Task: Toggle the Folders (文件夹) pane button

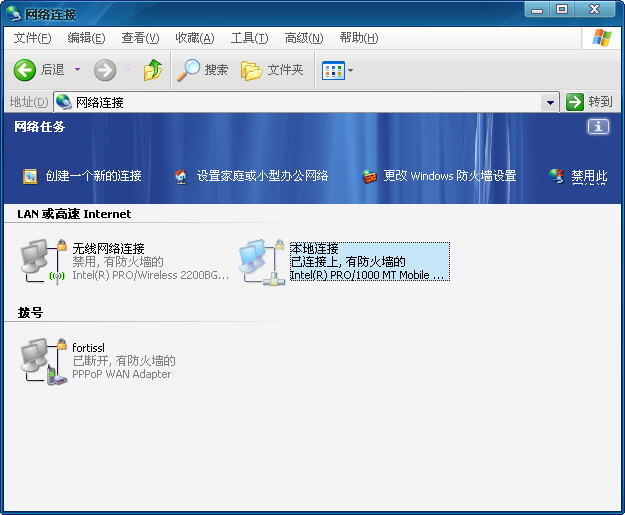Action: [272, 70]
